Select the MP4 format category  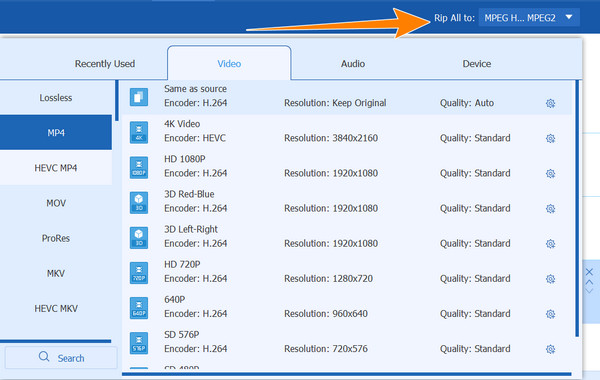[56, 132]
